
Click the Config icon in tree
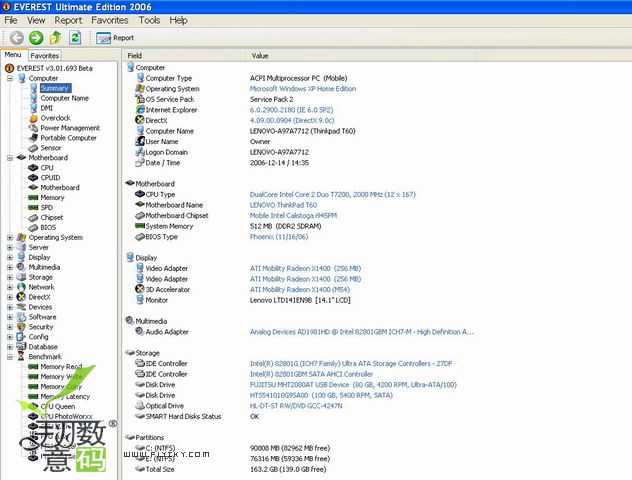click(x=21, y=337)
